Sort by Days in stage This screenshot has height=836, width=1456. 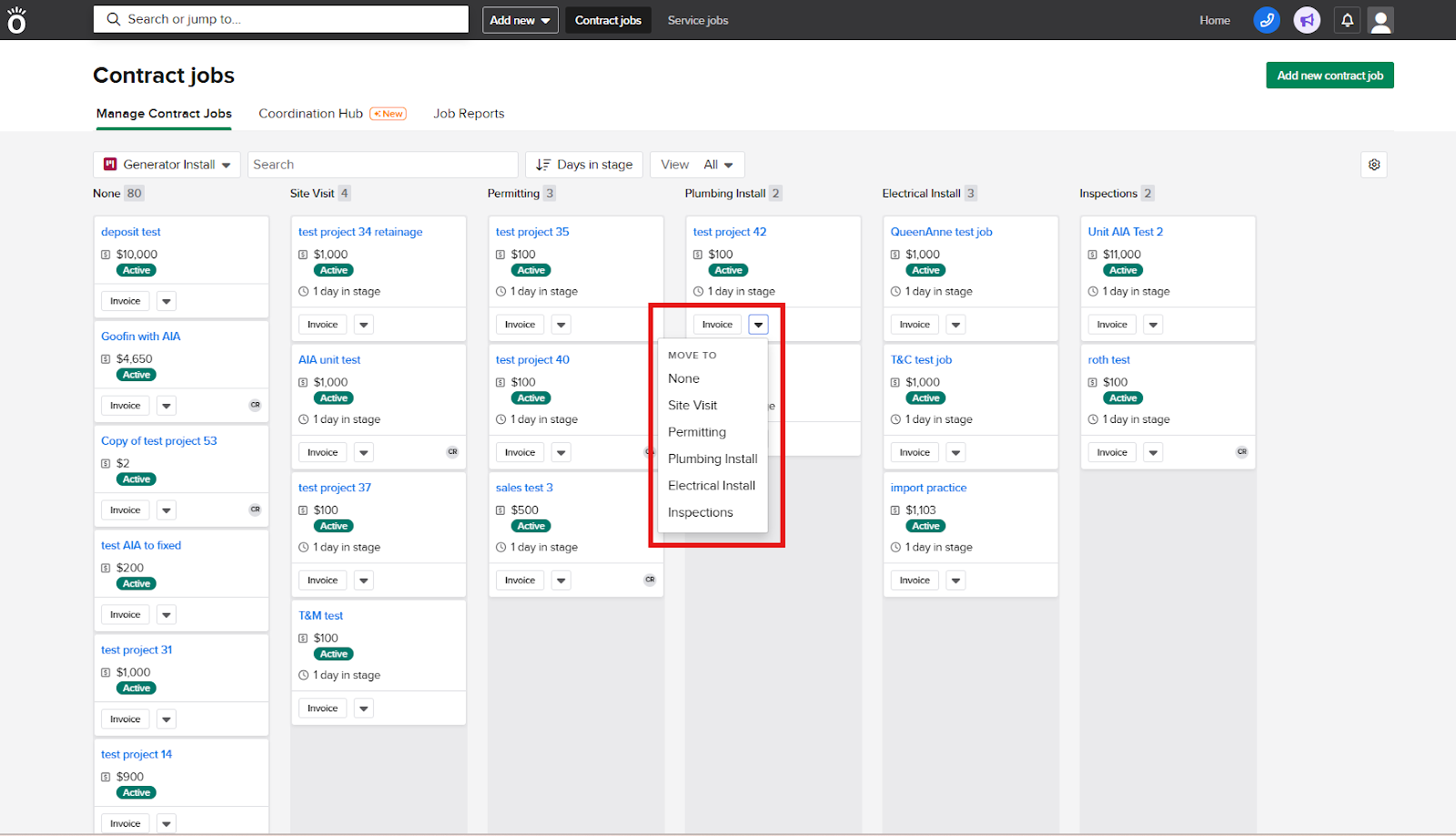coord(584,165)
